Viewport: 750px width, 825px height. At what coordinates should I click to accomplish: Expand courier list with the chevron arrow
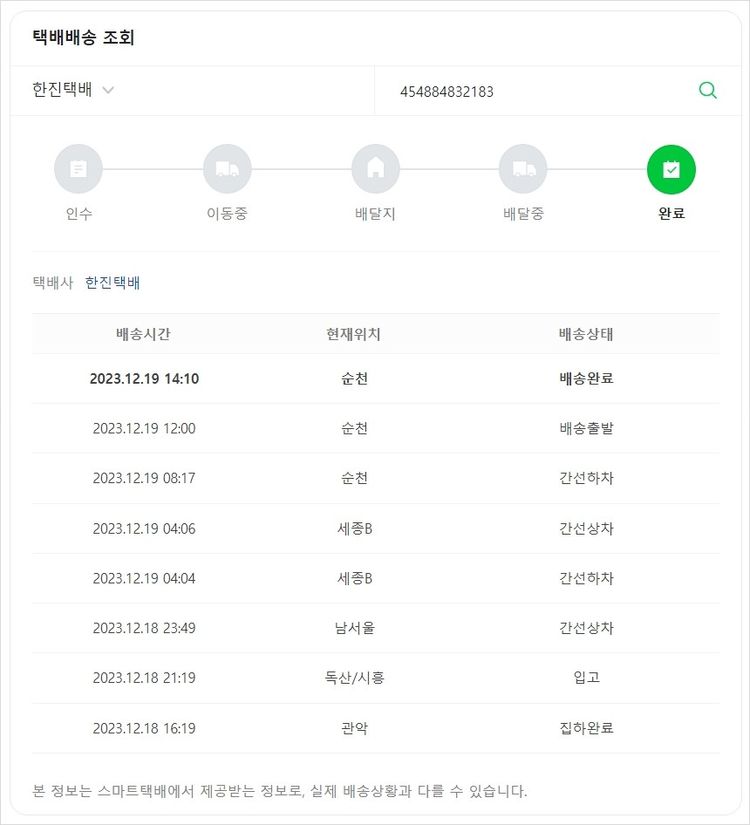(x=108, y=90)
